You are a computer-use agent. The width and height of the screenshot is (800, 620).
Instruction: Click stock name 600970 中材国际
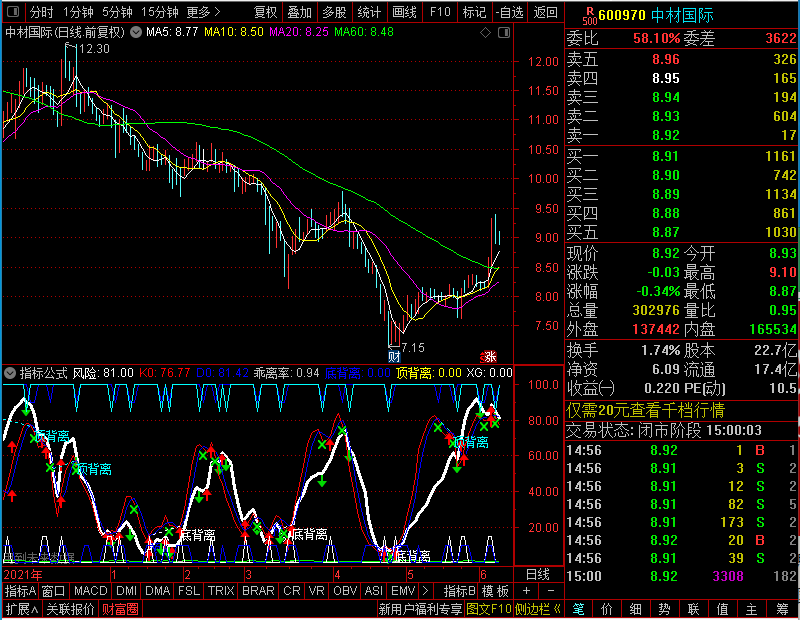[x=656, y=15]
